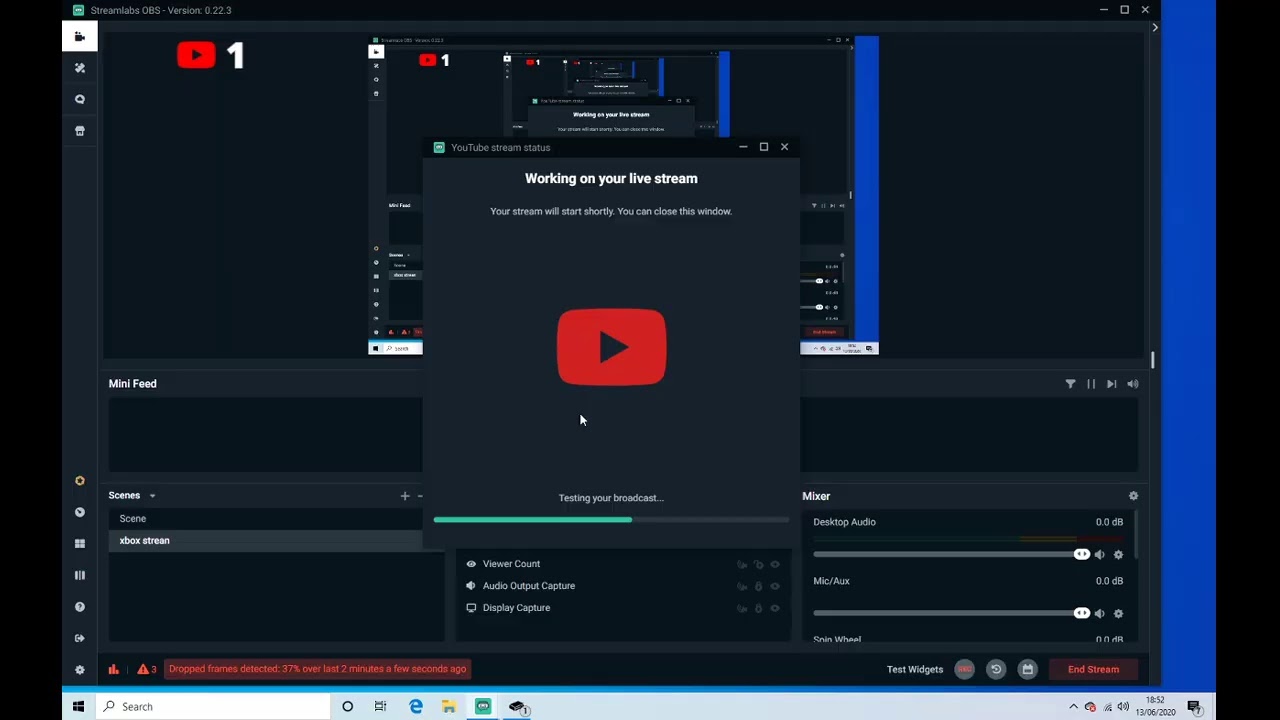Adjust the Desktop Audio volume slider
The height and width of the screenshot is (720, 1280).
click(951, 554)
